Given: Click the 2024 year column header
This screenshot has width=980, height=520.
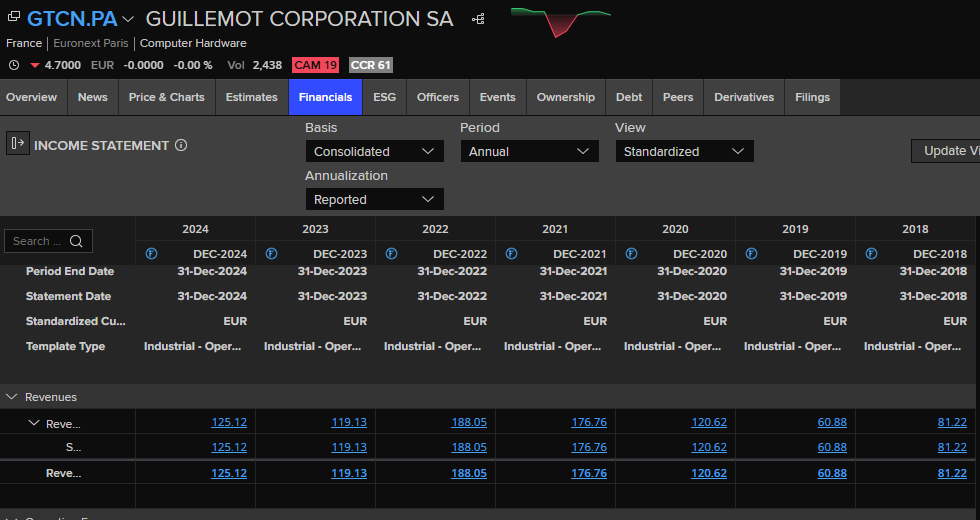Looking at the screenshot, I should pos(196,229).
